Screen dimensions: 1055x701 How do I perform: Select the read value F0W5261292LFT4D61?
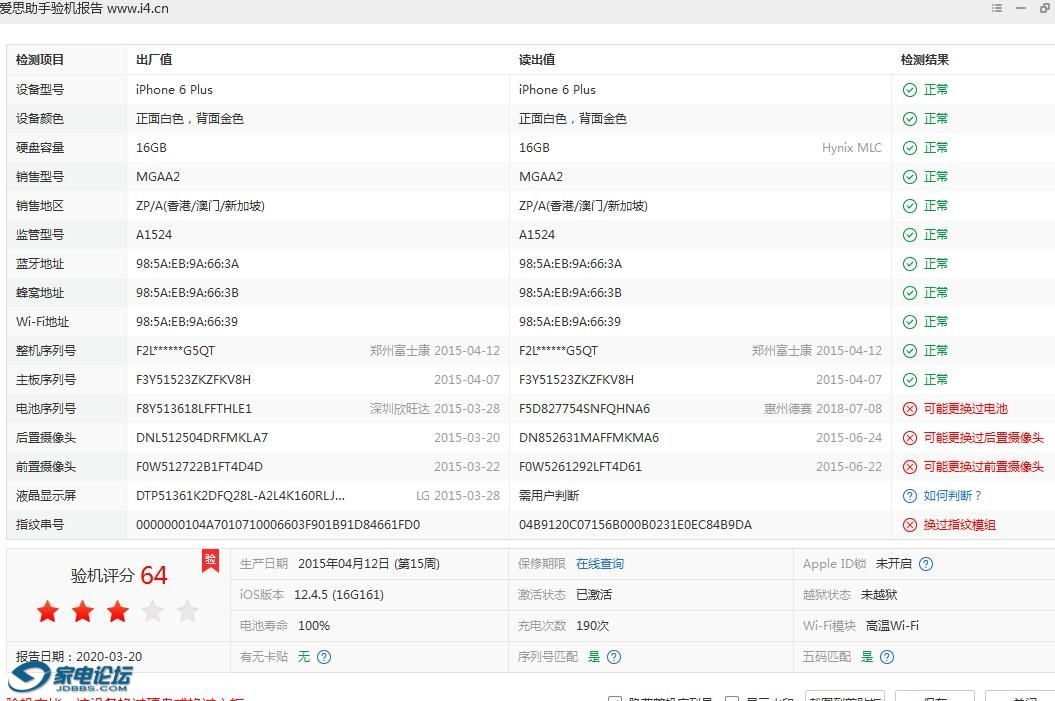point(580,467)
